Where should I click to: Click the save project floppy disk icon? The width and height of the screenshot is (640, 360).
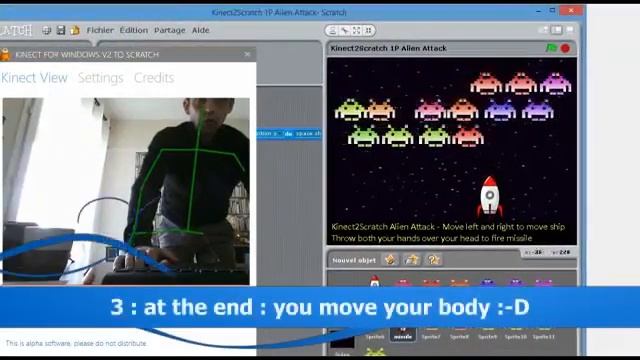pos(61,30)
